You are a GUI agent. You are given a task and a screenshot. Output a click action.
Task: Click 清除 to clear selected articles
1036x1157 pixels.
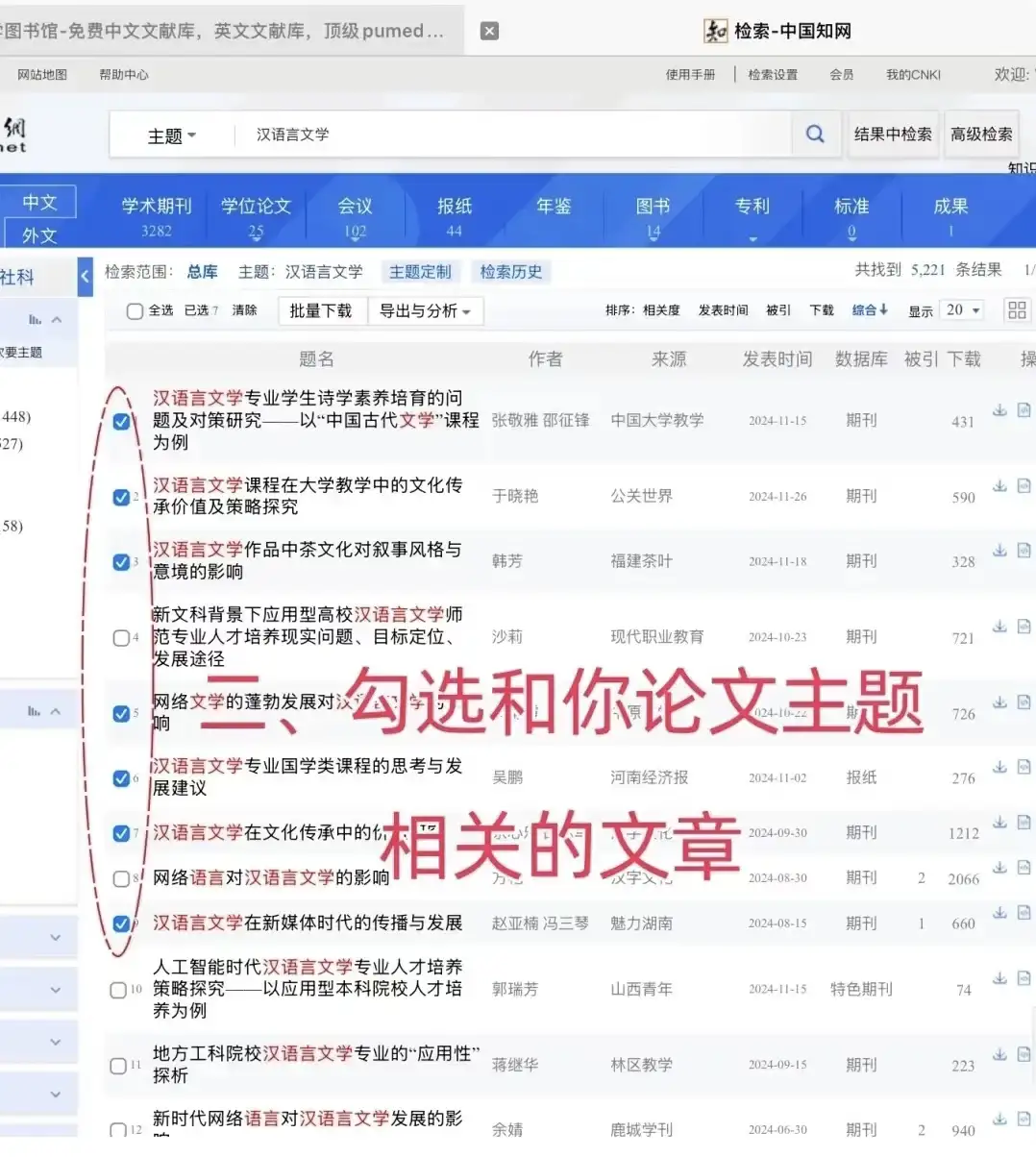(245, 310)
